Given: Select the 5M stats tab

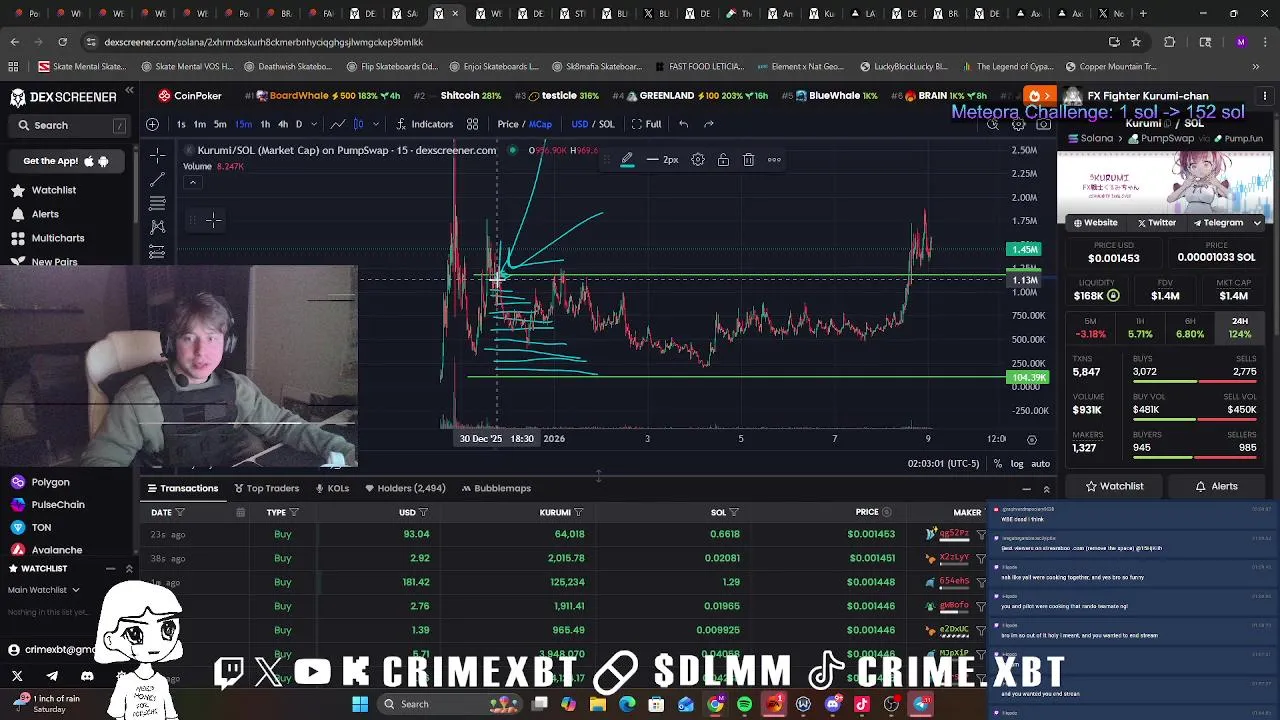Looking at the screenshot, I should pyautogui.click(x=1090, y=328).
